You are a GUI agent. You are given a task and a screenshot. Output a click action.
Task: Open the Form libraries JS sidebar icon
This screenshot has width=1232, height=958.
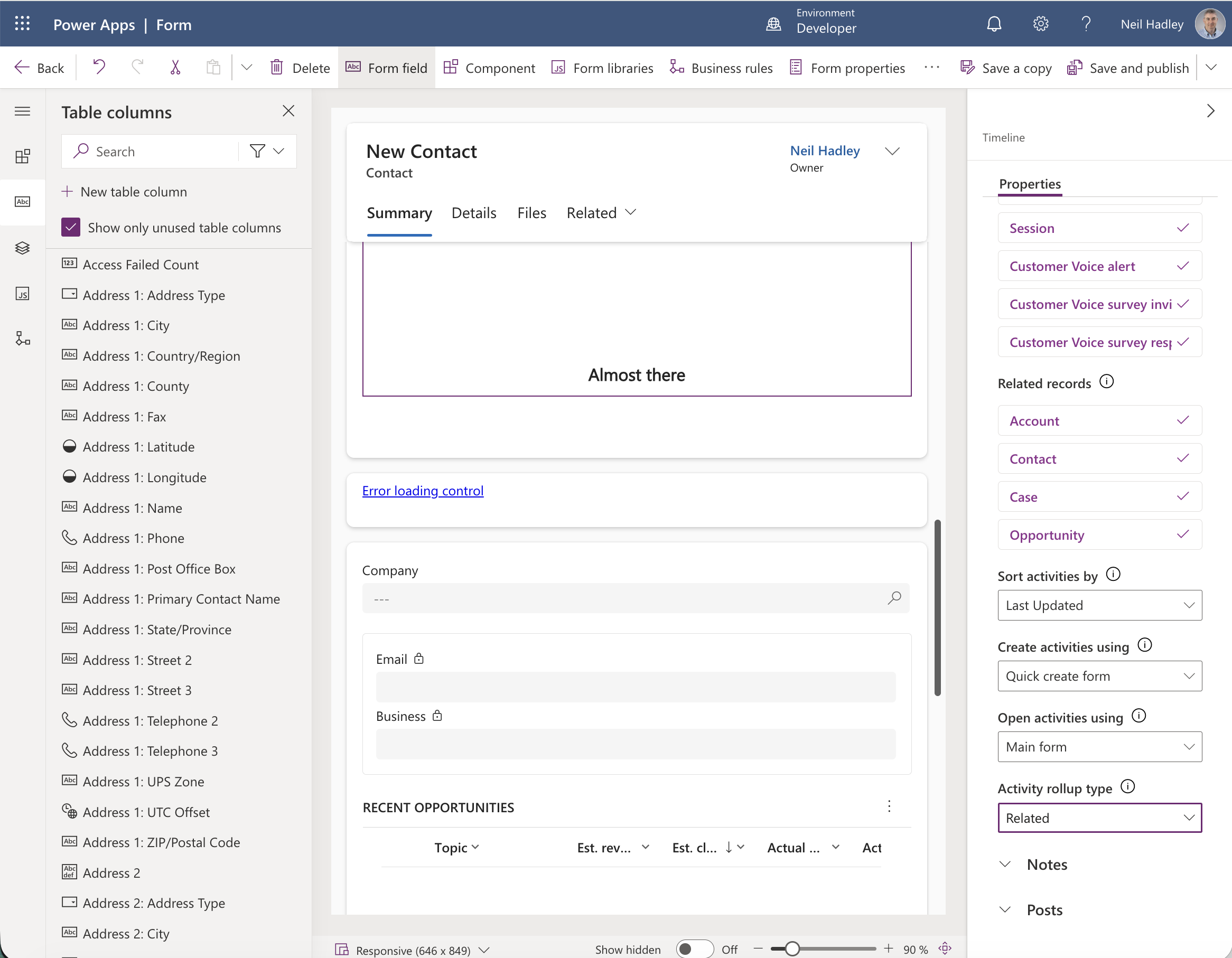pyautogui.click(x=23, y=294)
